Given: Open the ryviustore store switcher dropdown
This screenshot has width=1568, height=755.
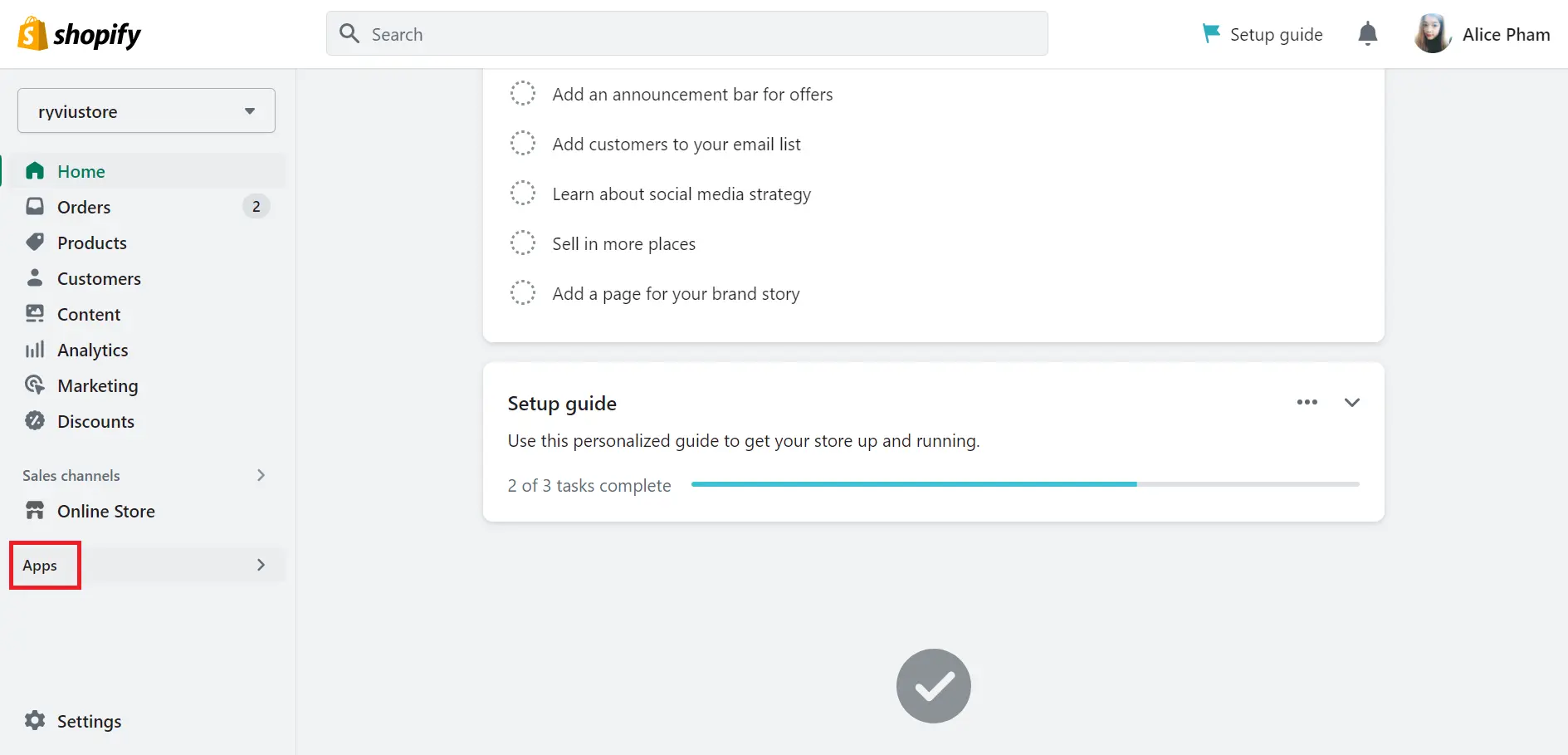Looking at the screenshot, I should pos(146,110).
